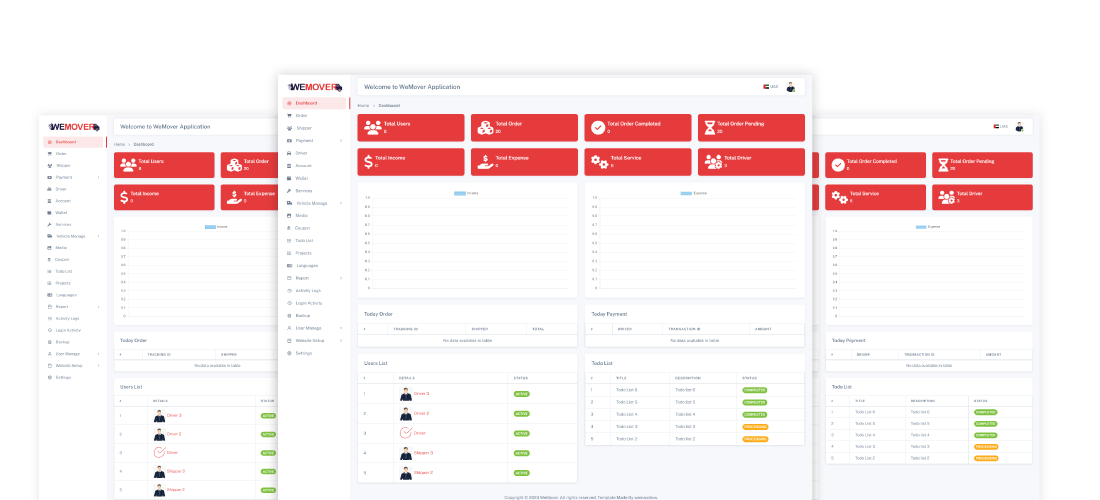Click the Home breadcrumb link in center window
Screen dimensions: 1100x500
point(363,105)
